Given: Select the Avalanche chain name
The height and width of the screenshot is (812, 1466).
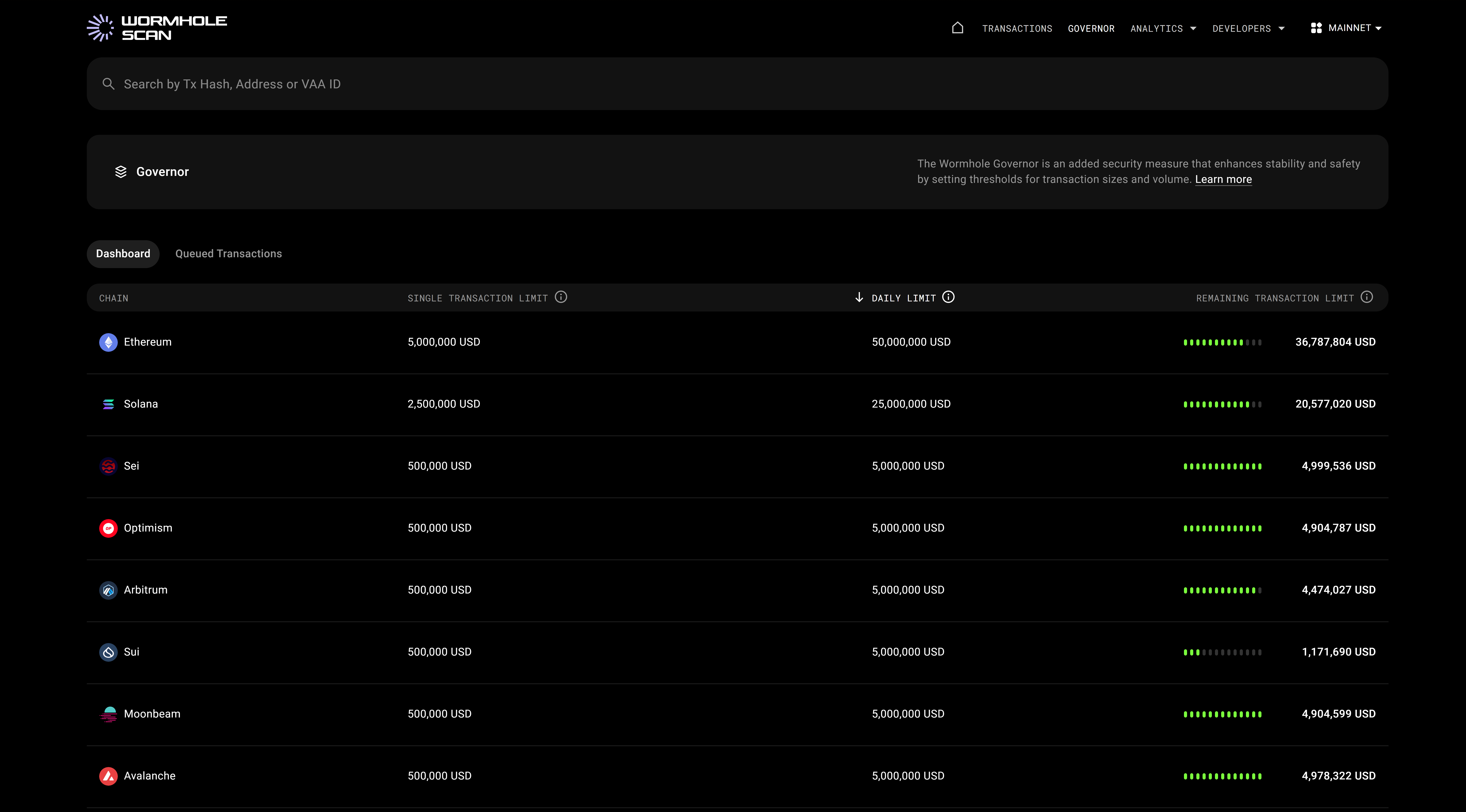Looking at the screenshot, I should coord(150,776).
